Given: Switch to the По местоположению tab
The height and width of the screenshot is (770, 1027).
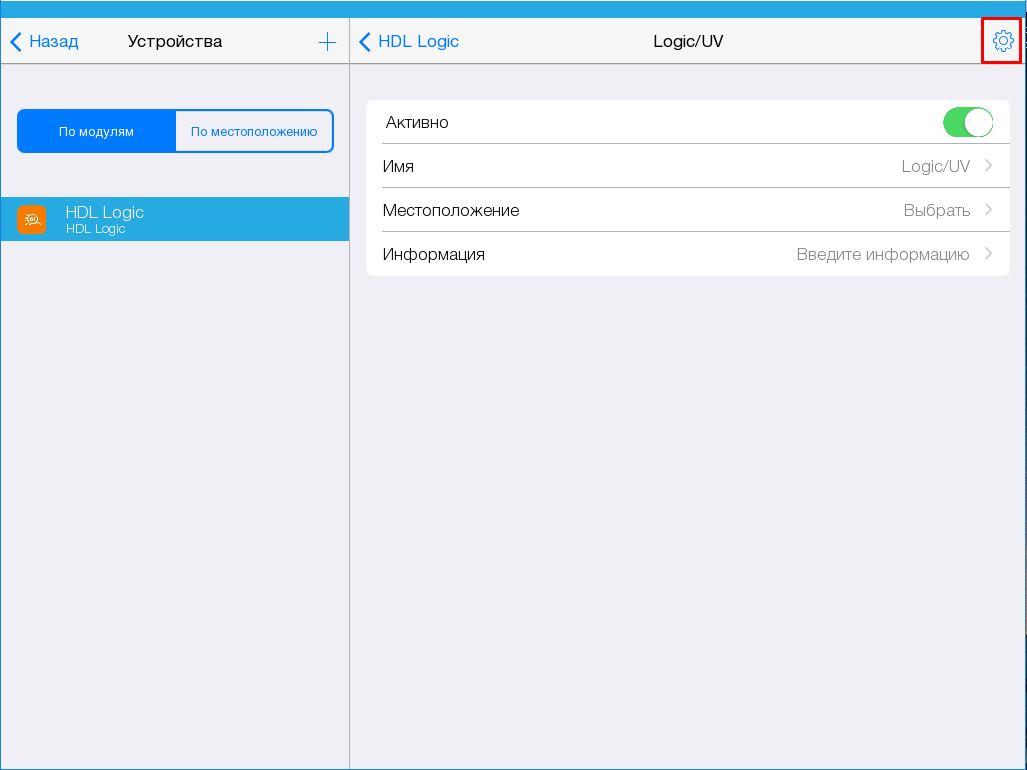Looking at the screenshot, I should pyautogui.click(x=254, y=131).
